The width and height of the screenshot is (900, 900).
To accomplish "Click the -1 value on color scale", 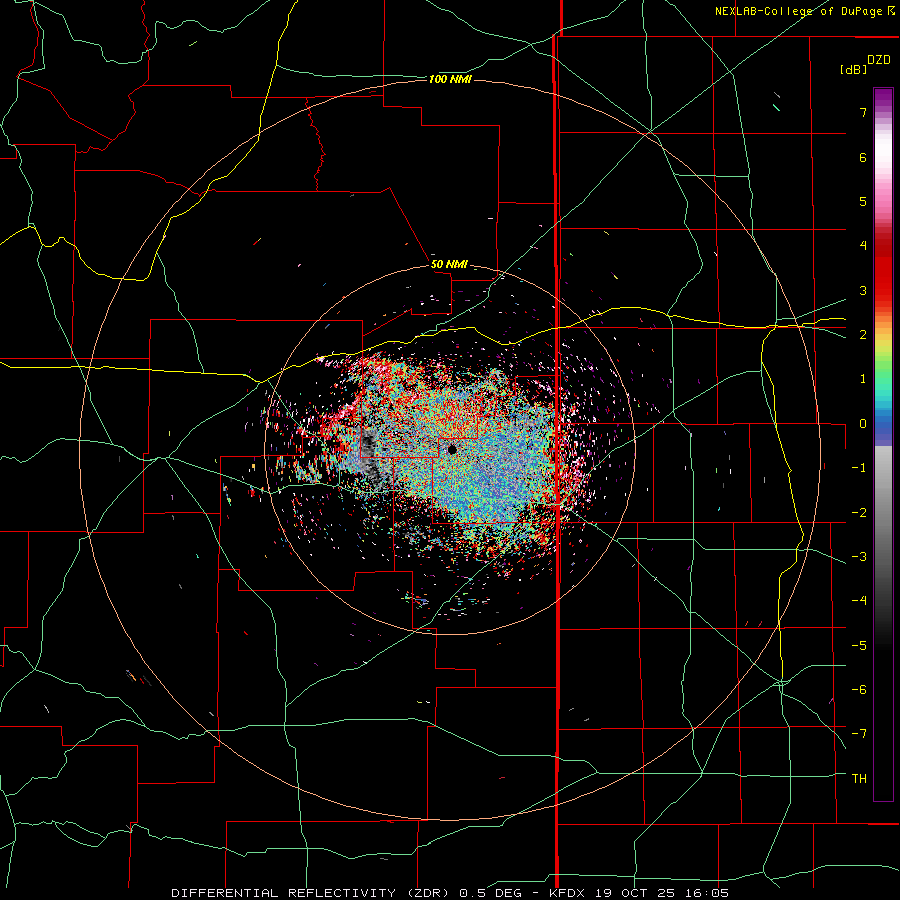I will [859, 468].
